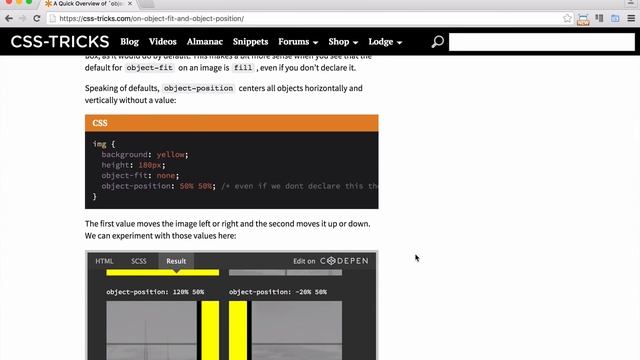Viewport: 640px width, 360px height.
Task: Click the orange CSS code block header
Action: coord(231,123)
